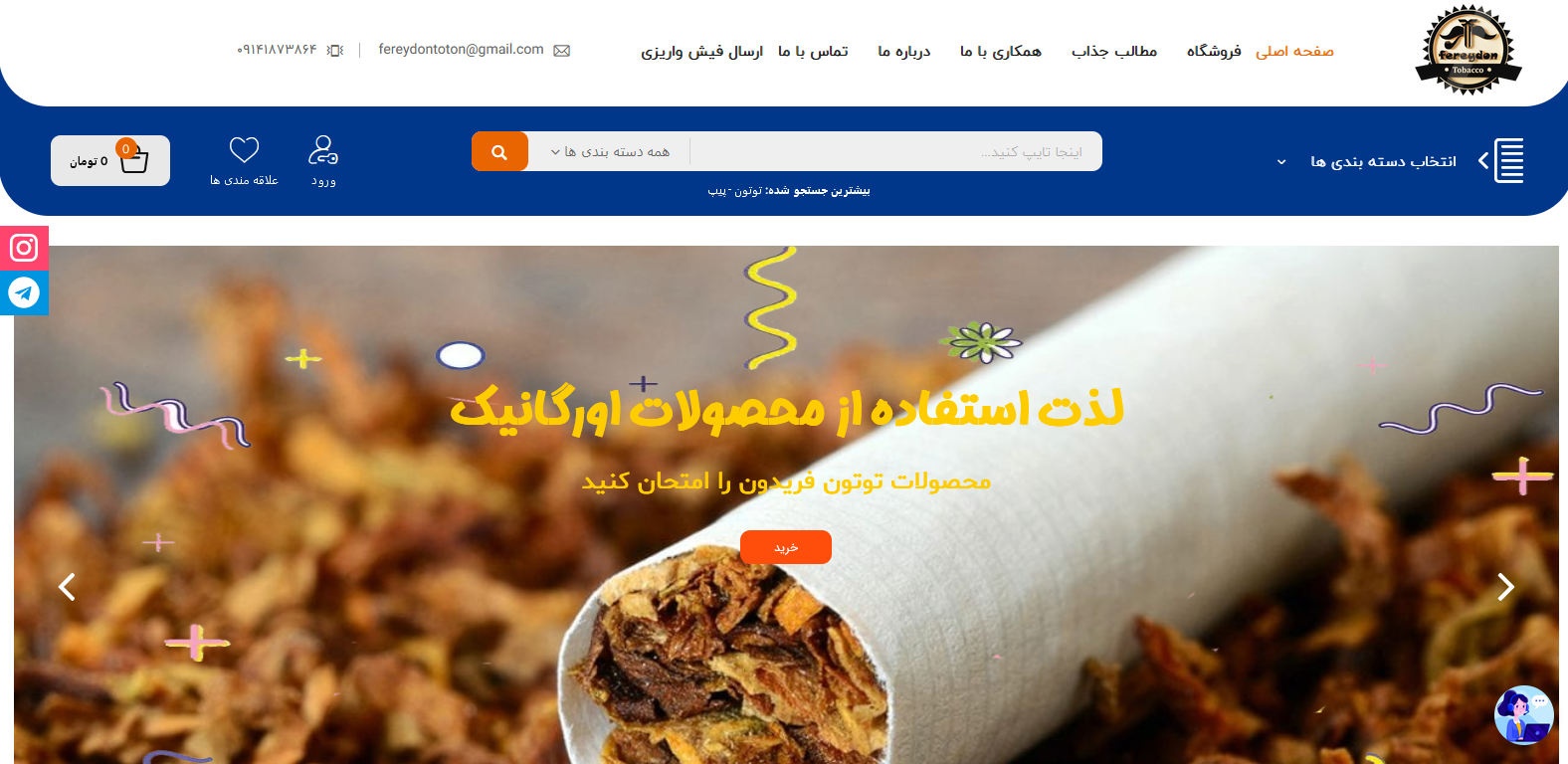Click the categories list menu icon
This screenshot has width=1568, height=764.
[x=1508, y=160]
